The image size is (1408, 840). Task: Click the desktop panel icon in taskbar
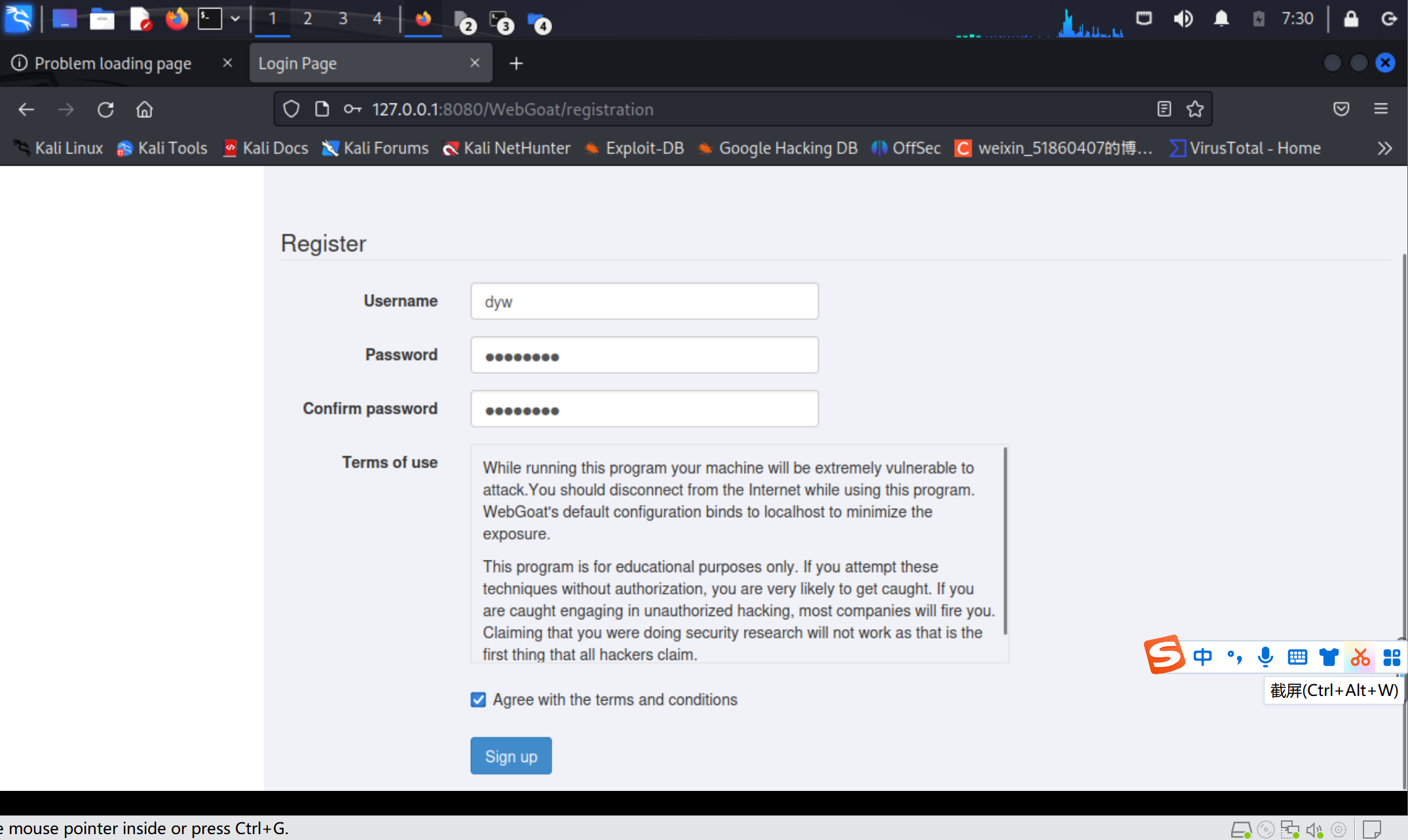64,19
